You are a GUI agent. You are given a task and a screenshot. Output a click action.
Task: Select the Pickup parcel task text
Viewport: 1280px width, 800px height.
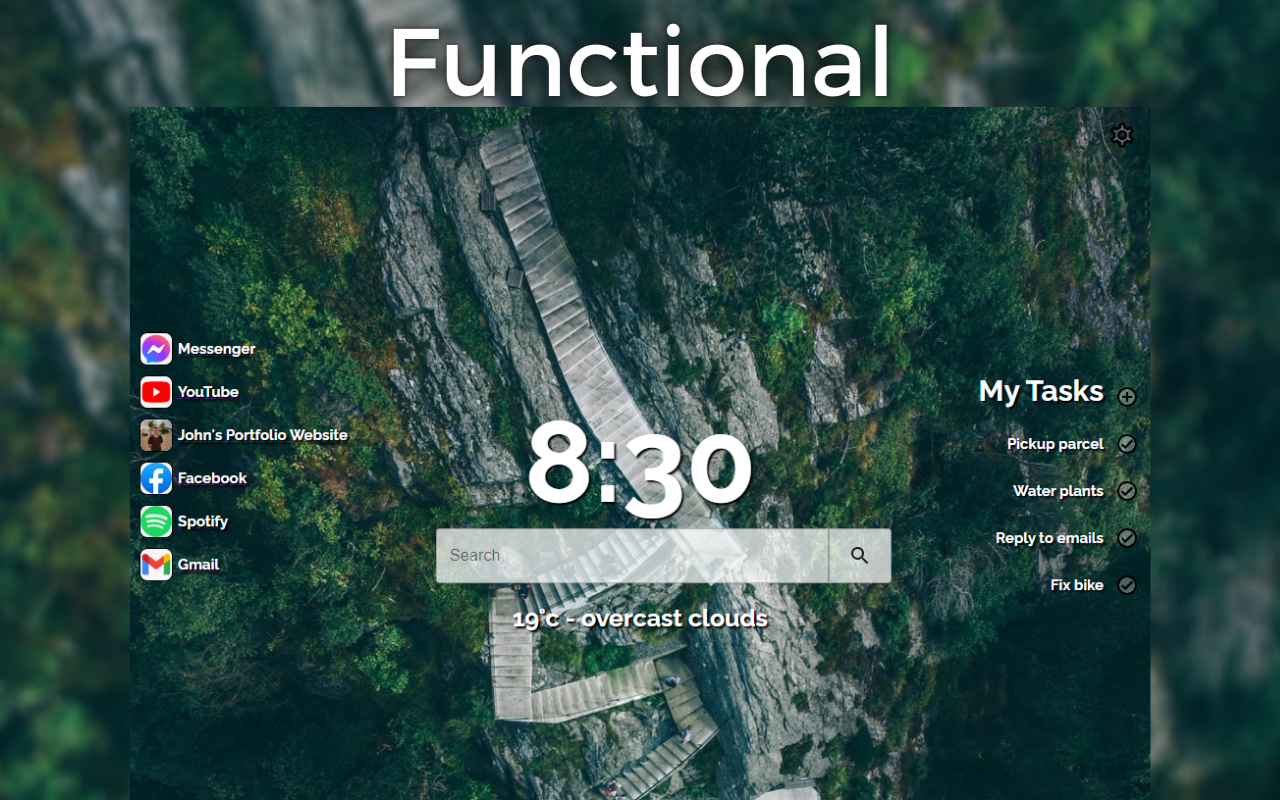click(1055, 444)
